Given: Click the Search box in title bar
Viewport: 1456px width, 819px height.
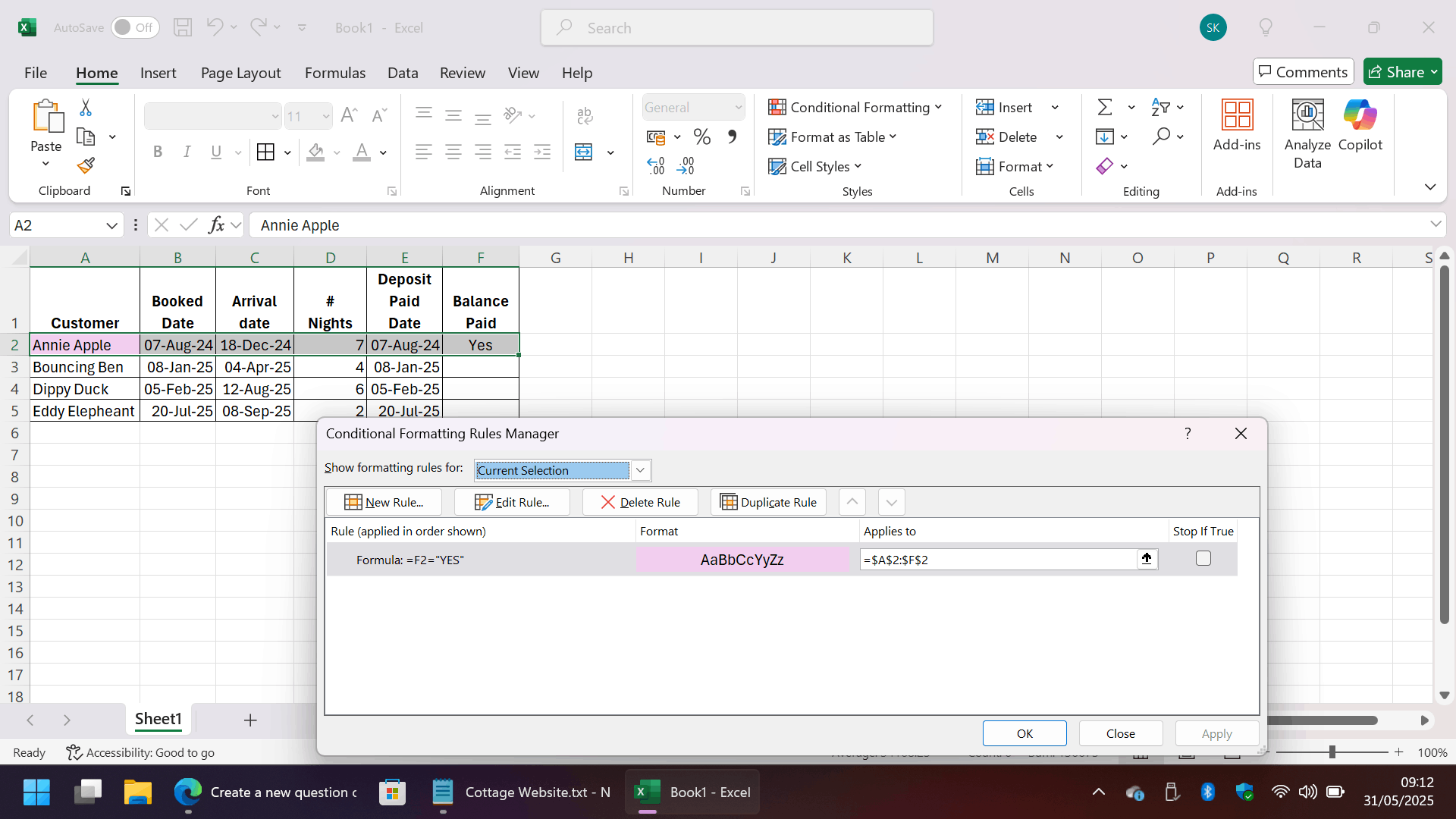Looking at the screenshot, I should coord(737,28).
